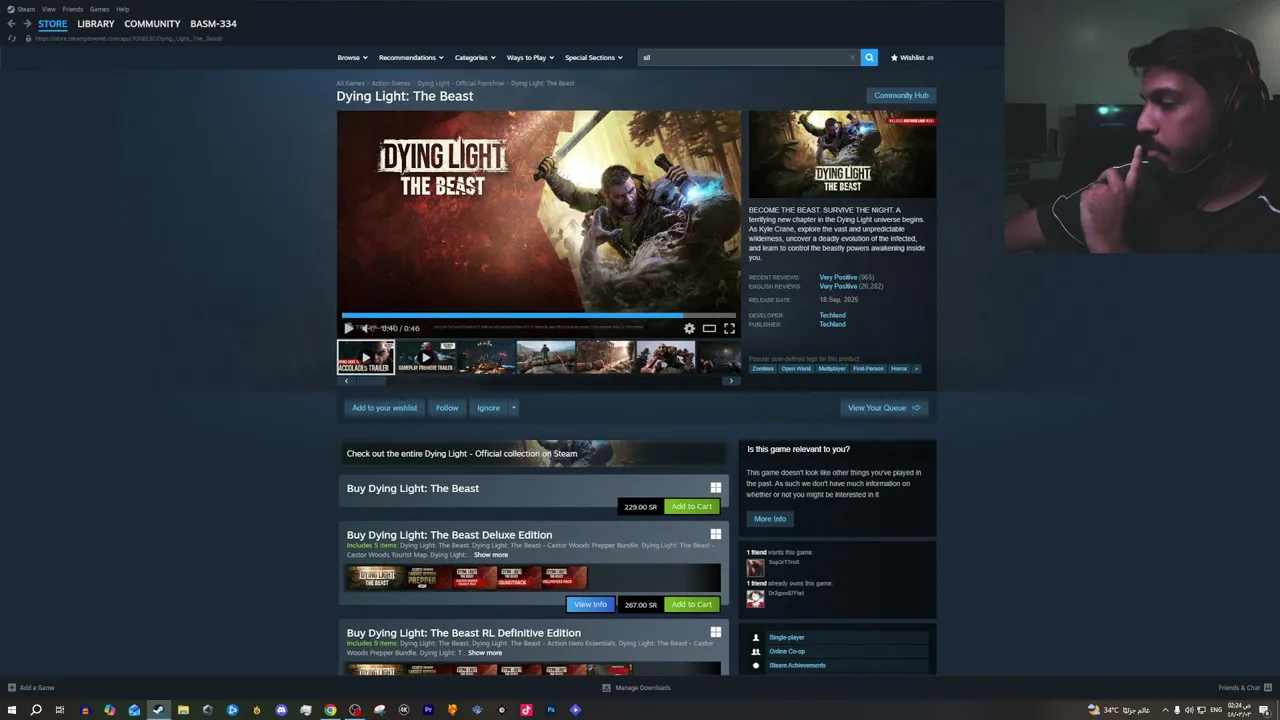Viewport: 1280px width, 720px height.
Task: Go forward with the Steam forward arrow
Action: pos(28,24)
